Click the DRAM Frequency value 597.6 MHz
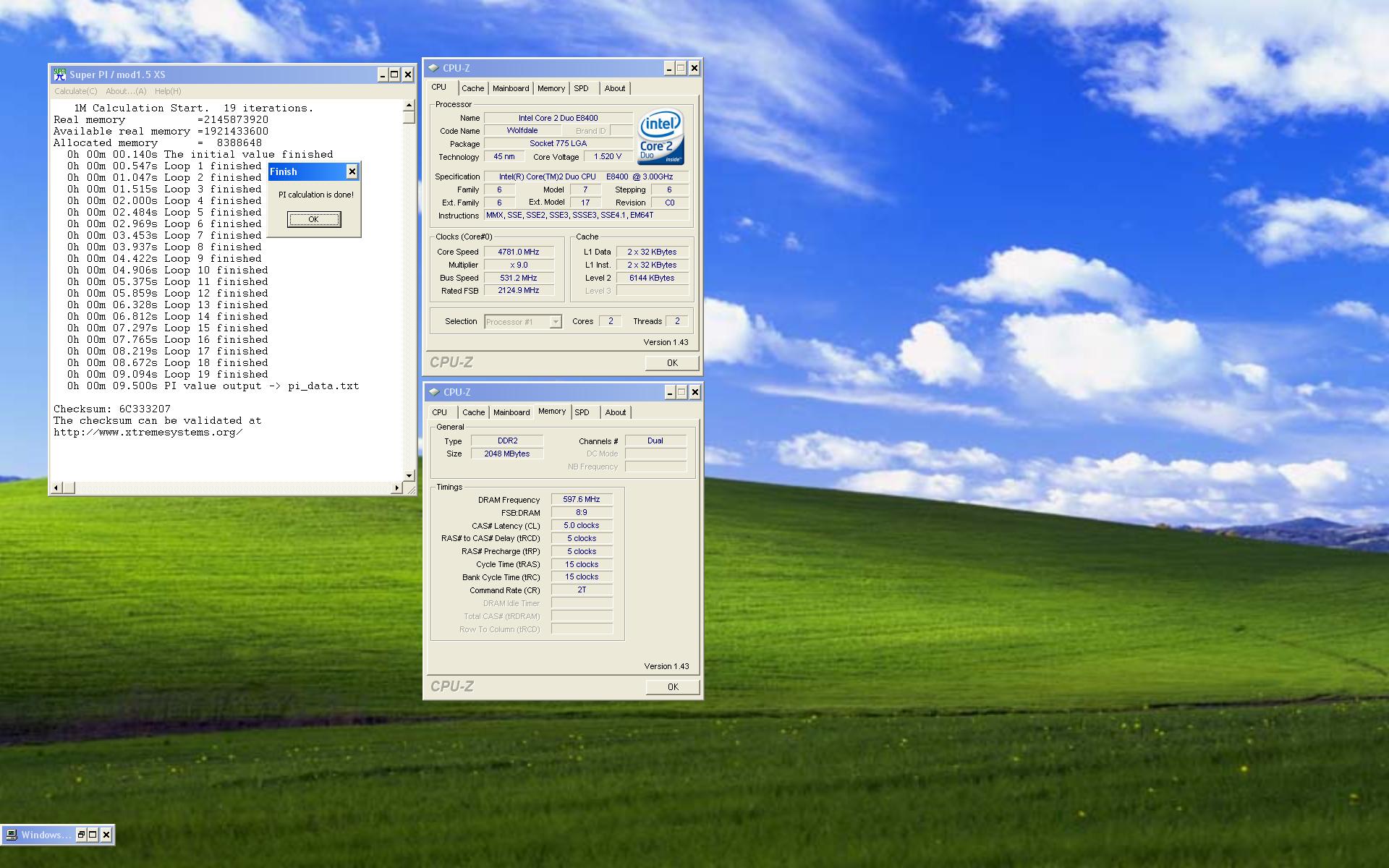1389x868 pixels. (x=582, y=499)
